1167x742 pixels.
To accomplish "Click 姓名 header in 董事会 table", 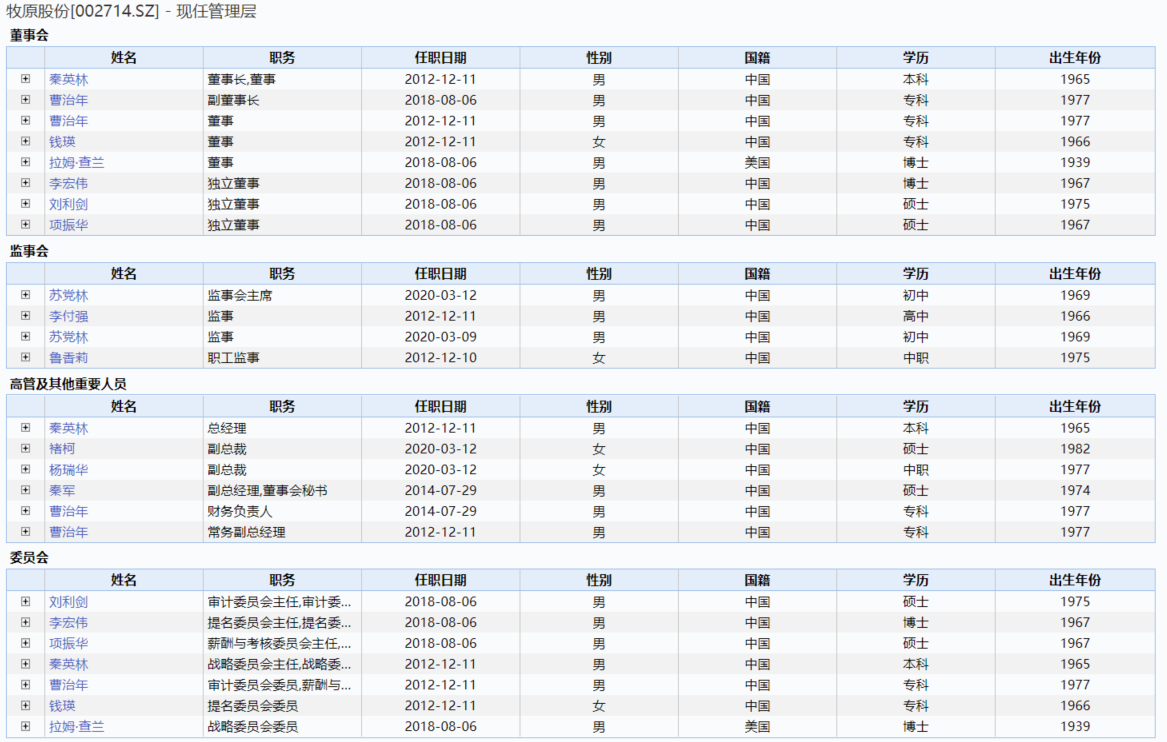I will [124, 58].
